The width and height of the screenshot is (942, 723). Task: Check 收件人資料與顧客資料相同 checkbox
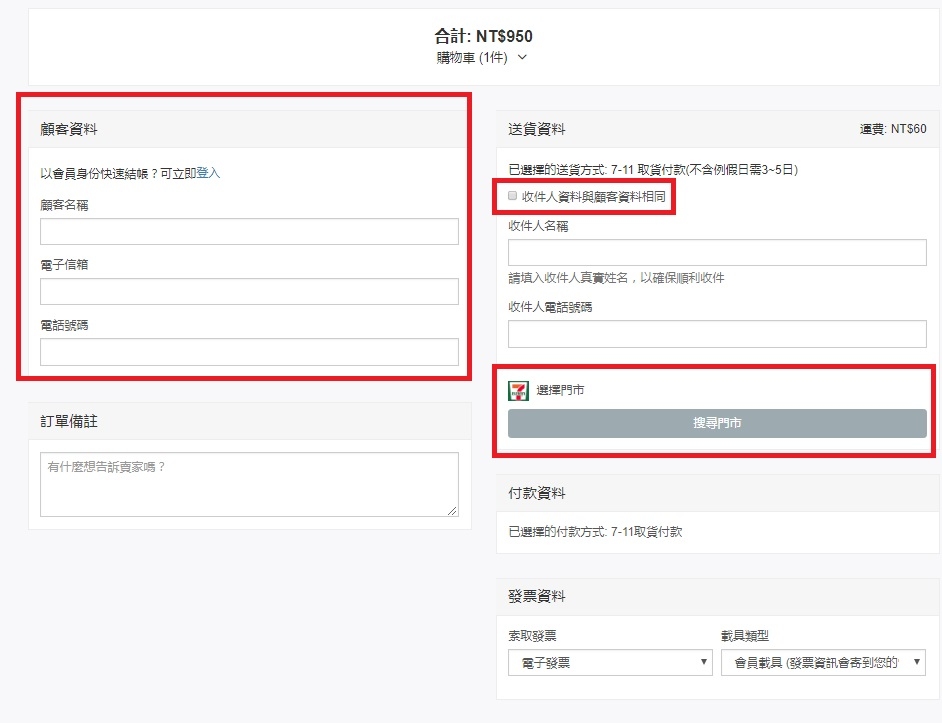(x=512, y=196)
